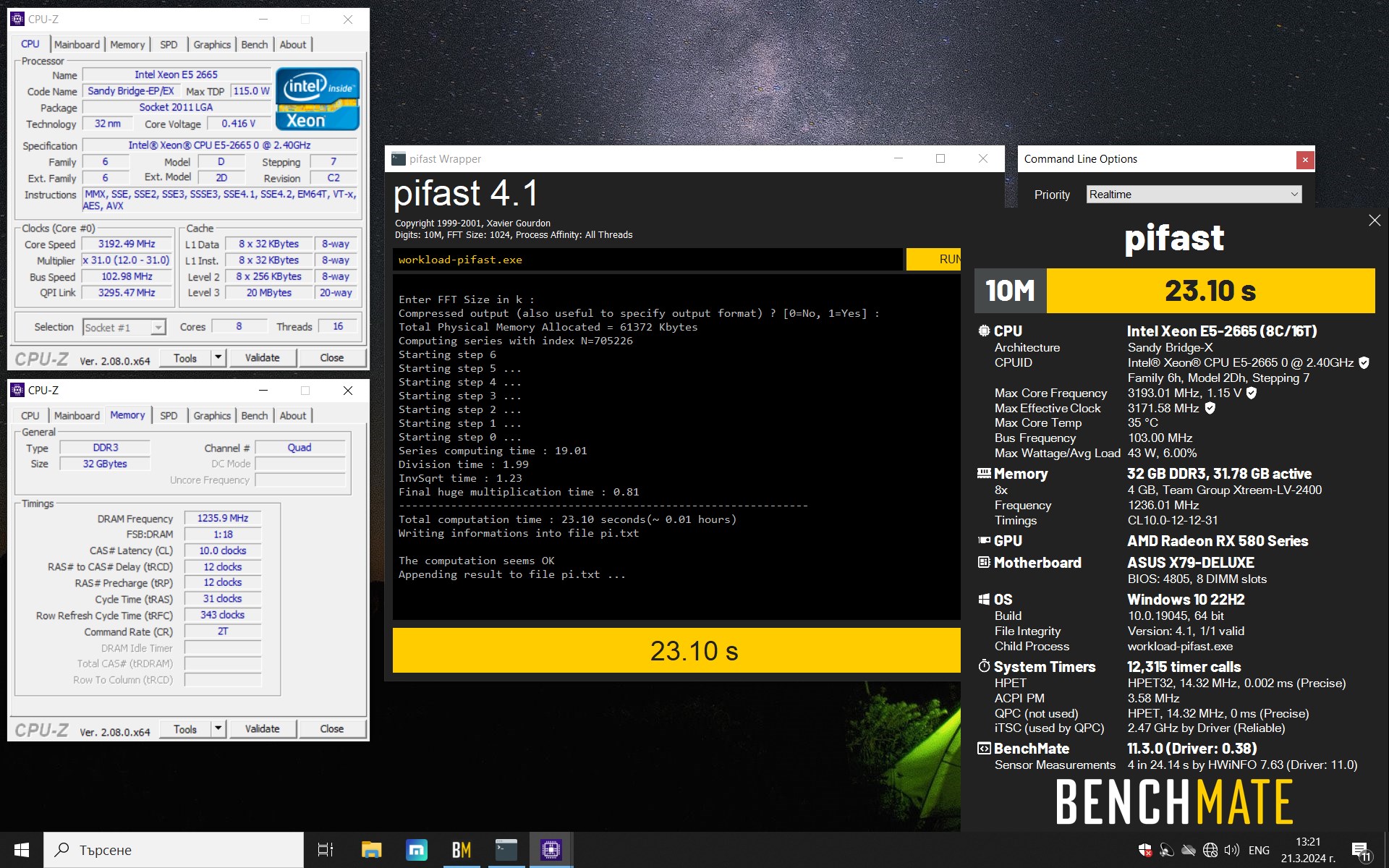Viewport: 1389px width, 868px height.
Task: Click OS Windows icon in BenchMate results
Action: pos(984,599)
